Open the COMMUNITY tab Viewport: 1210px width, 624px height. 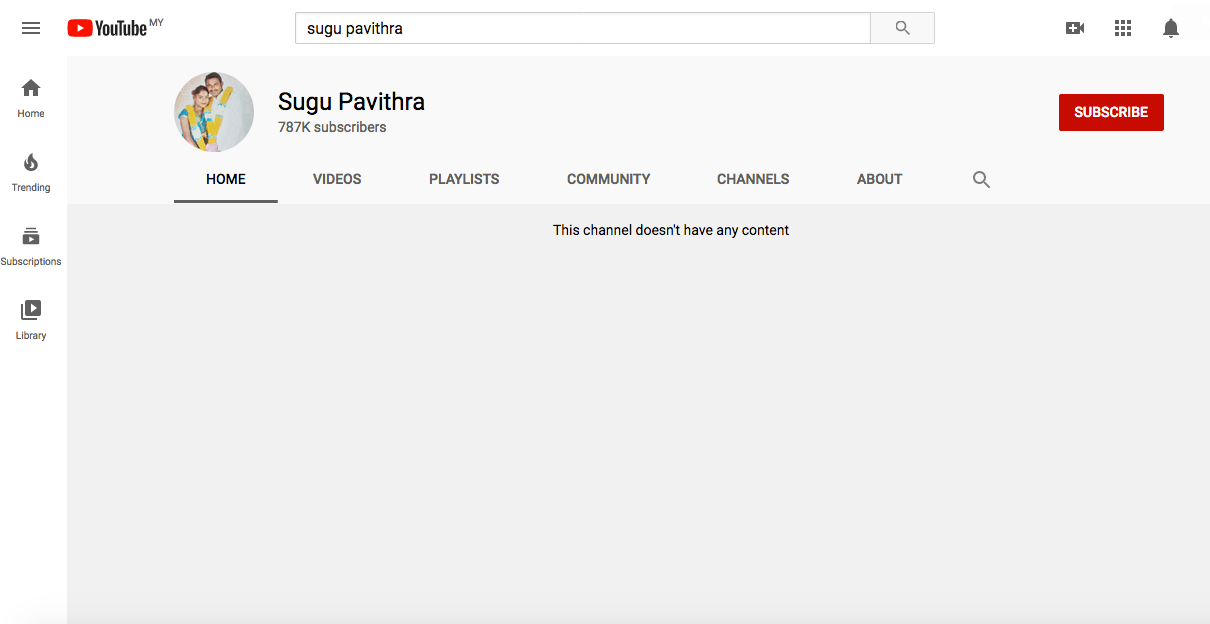tap(608, 180)
